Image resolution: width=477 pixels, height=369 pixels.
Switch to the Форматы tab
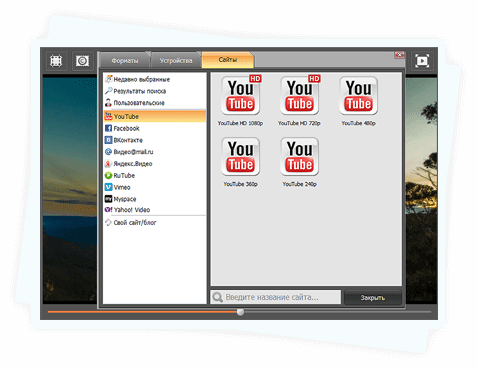coord(125,60)
